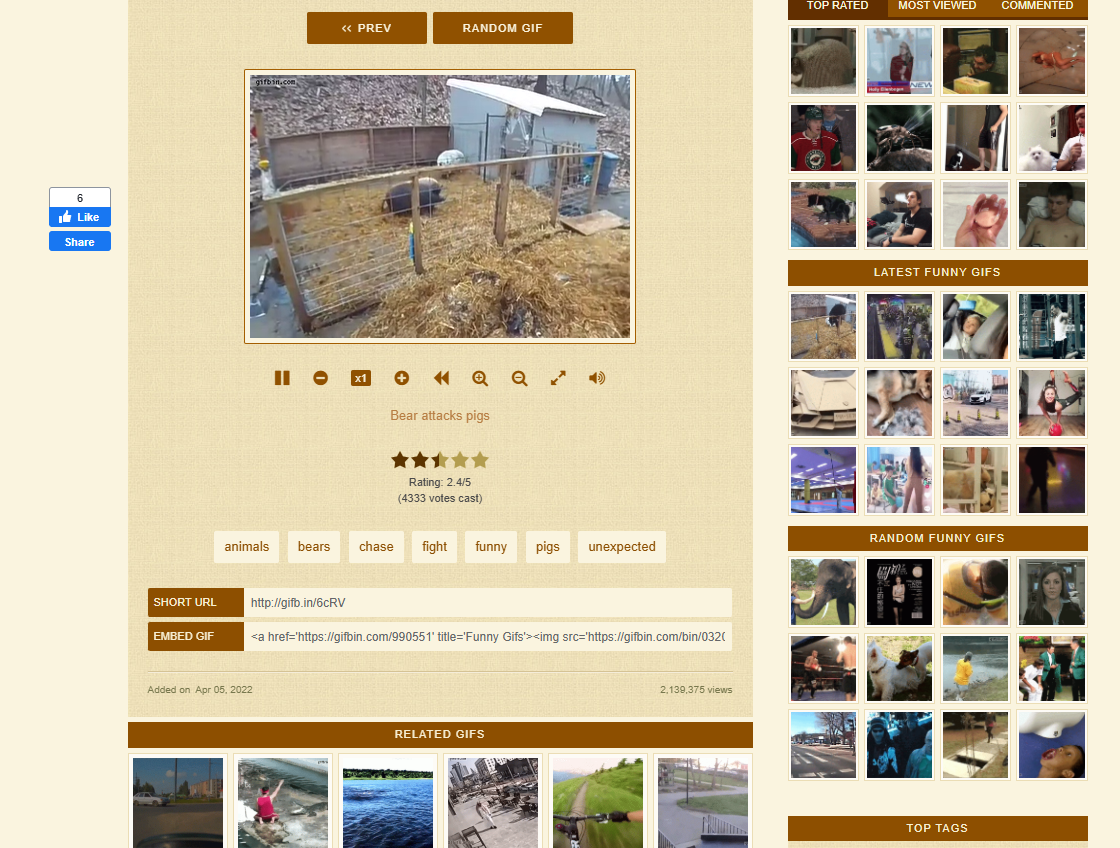Open the elephant thumbnail in Random GIFs
This screenshot has height=848, width=1120.
click(x=824, y=592)
